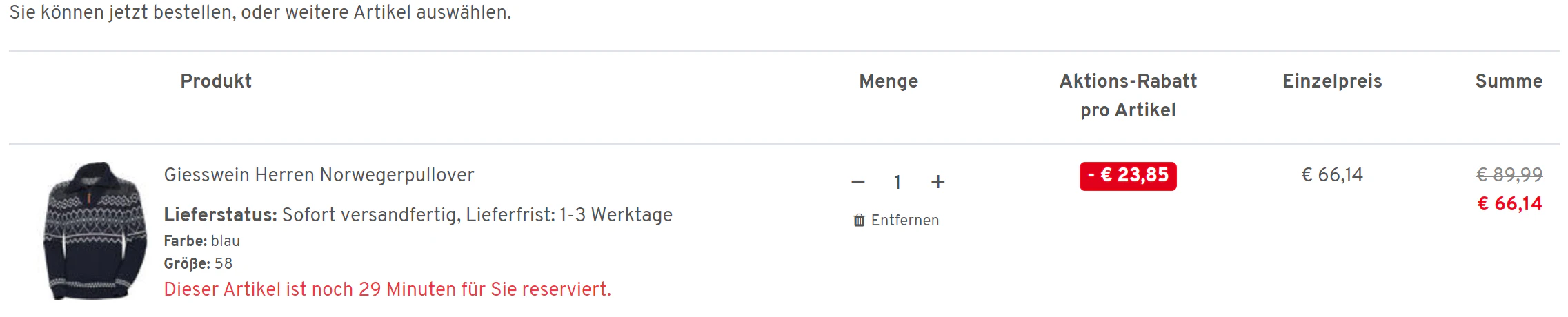
Task: Click the red total € 66,14
Action: [1509, 204]
